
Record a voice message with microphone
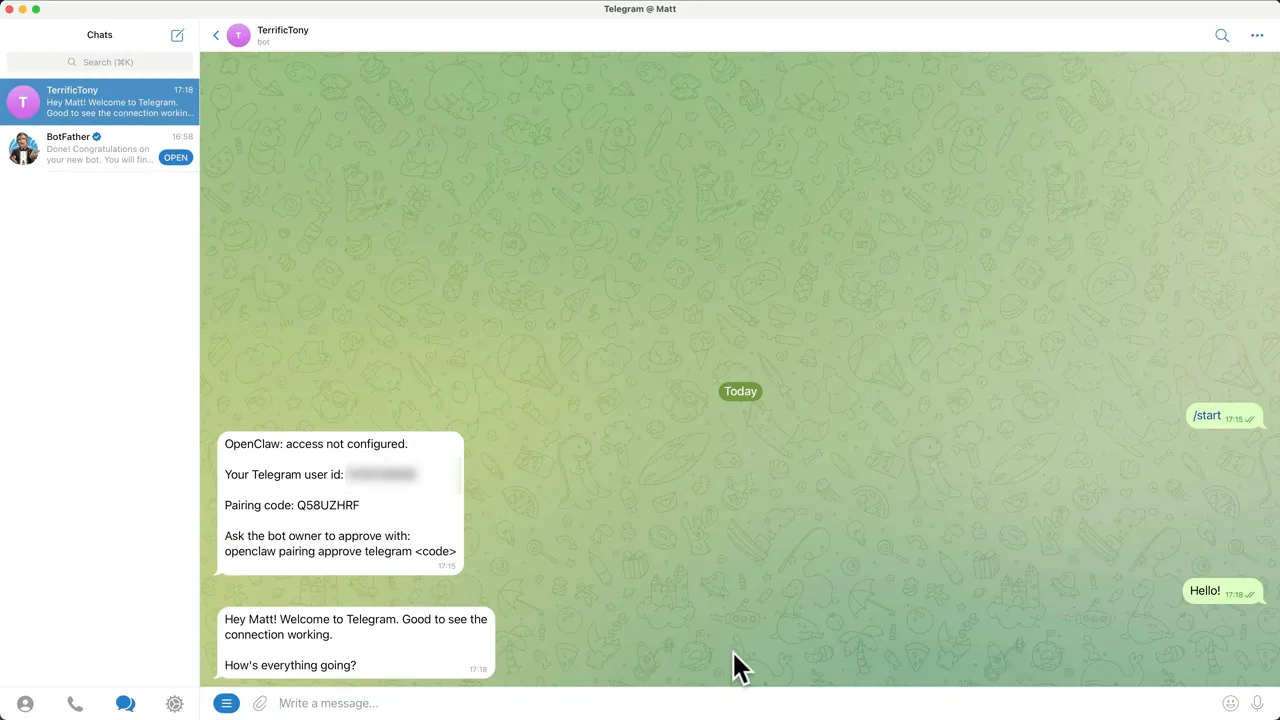[x=1257, y=703]
